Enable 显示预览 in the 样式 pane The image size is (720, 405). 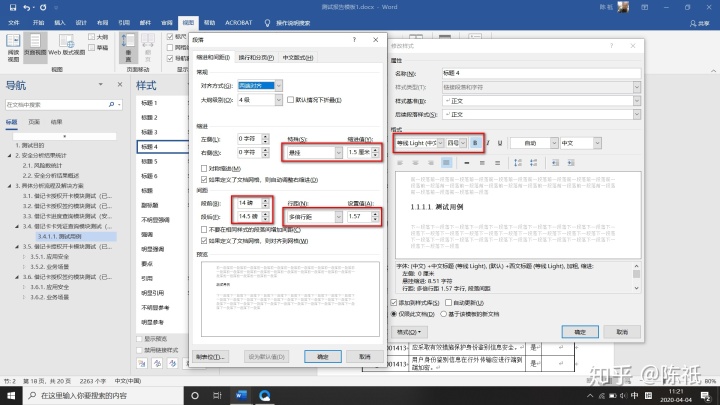point(139,339)
